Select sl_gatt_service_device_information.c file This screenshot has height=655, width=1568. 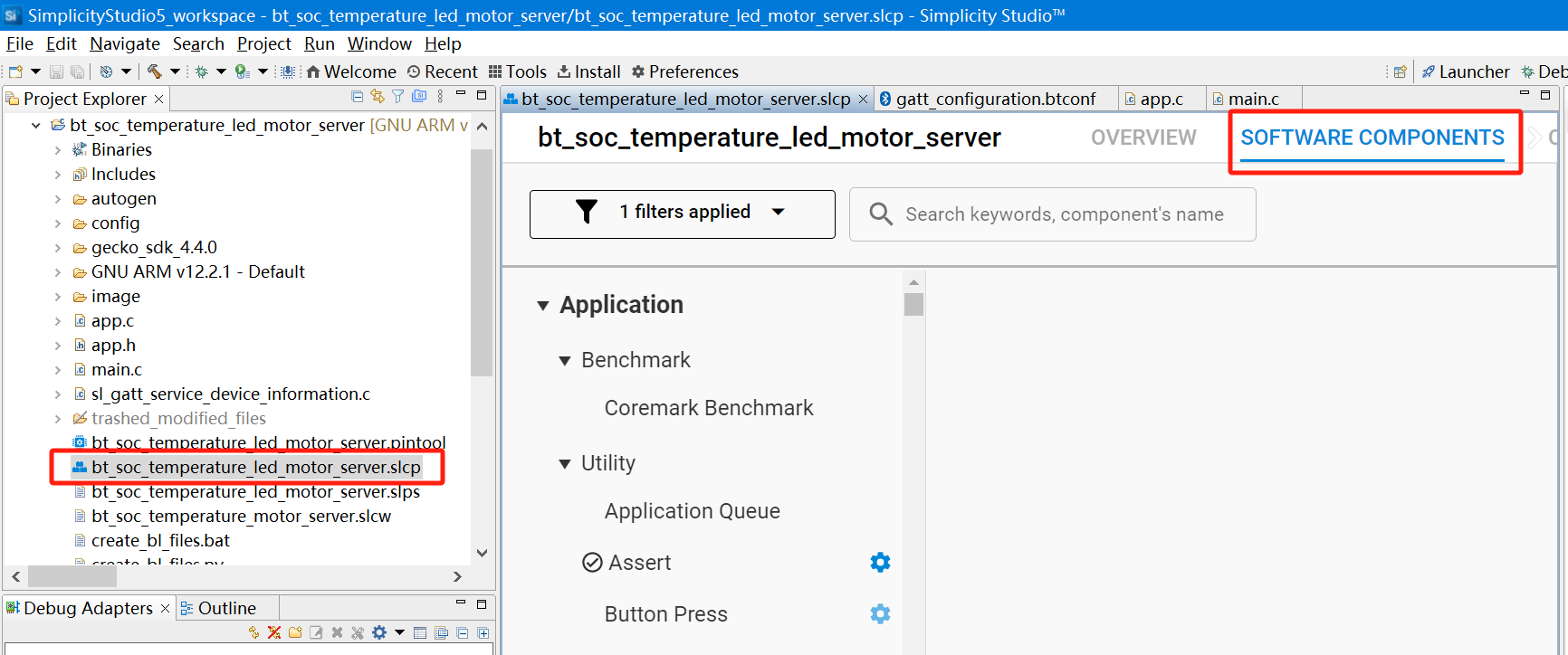point(230,394)
